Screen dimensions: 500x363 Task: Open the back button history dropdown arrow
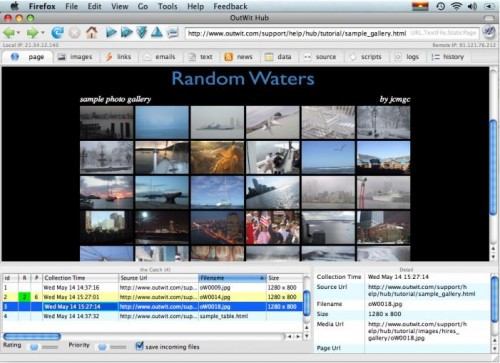[18, 33]
